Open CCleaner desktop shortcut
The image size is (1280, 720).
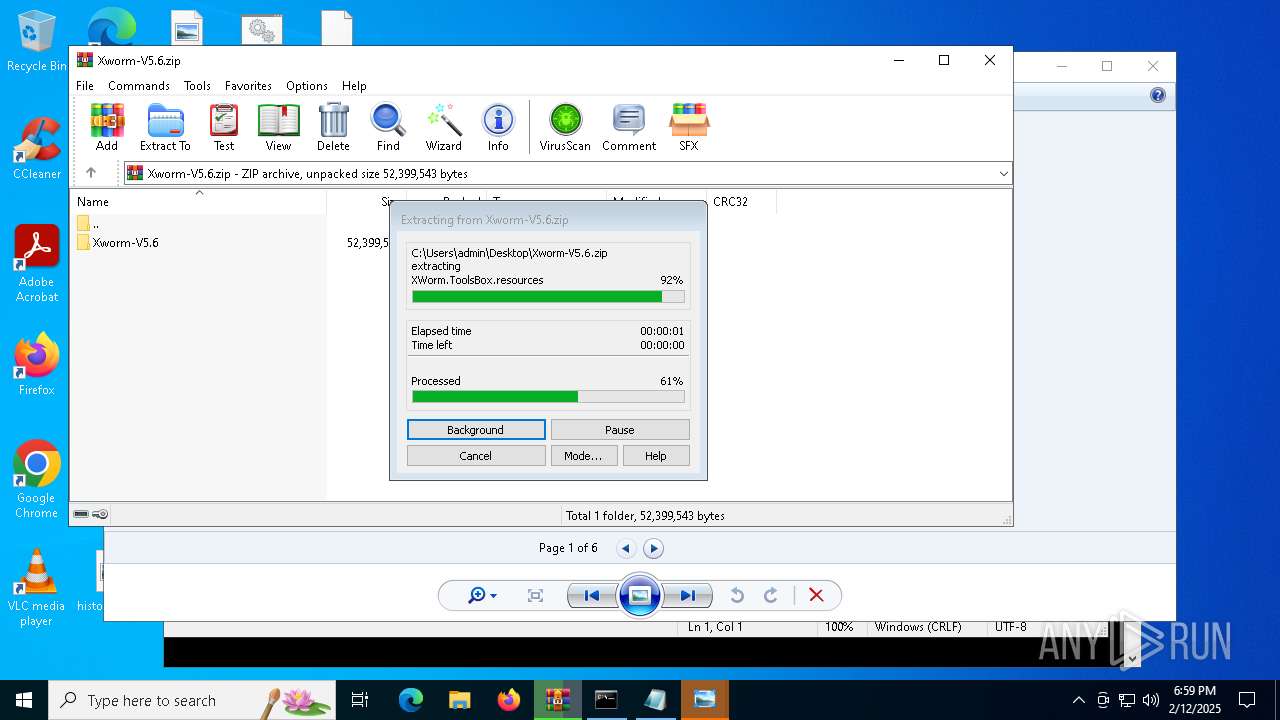(x=37, y=148)
